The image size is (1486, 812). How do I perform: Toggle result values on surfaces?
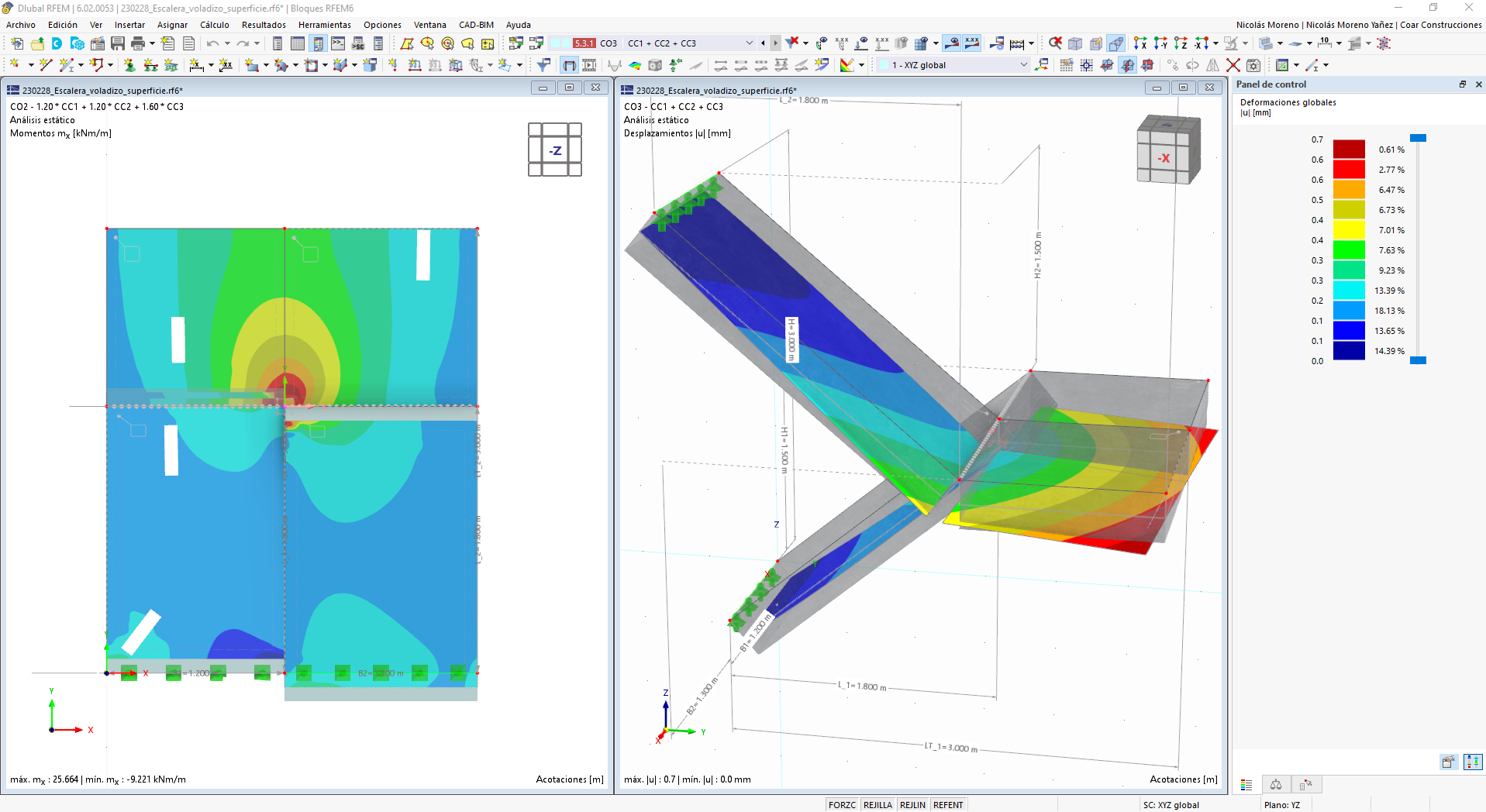(952, 43)
